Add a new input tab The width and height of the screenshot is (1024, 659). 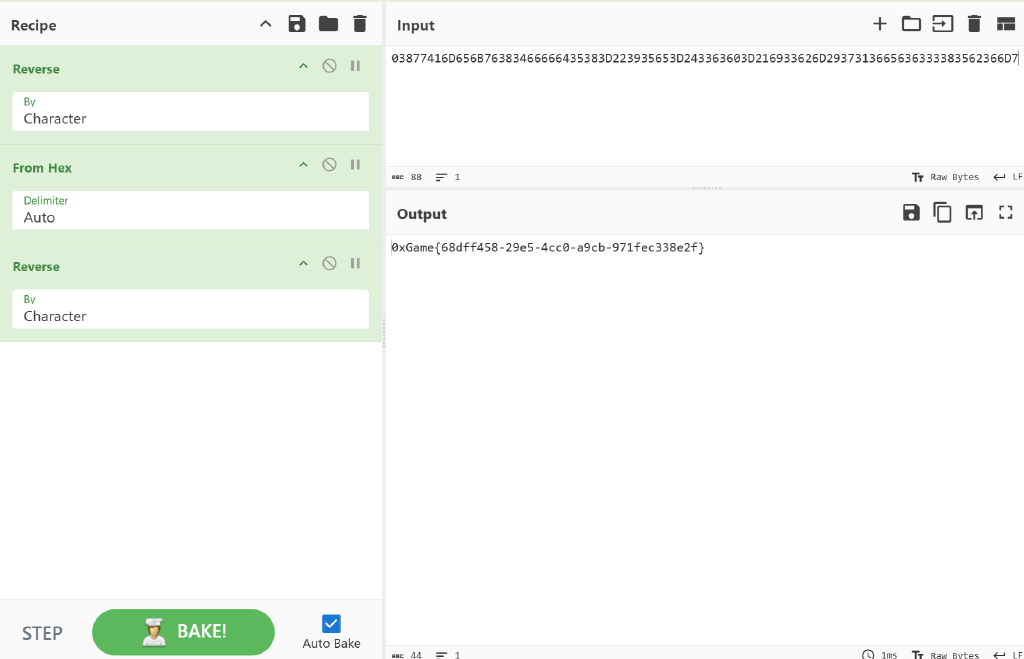(x=880, y=24)
